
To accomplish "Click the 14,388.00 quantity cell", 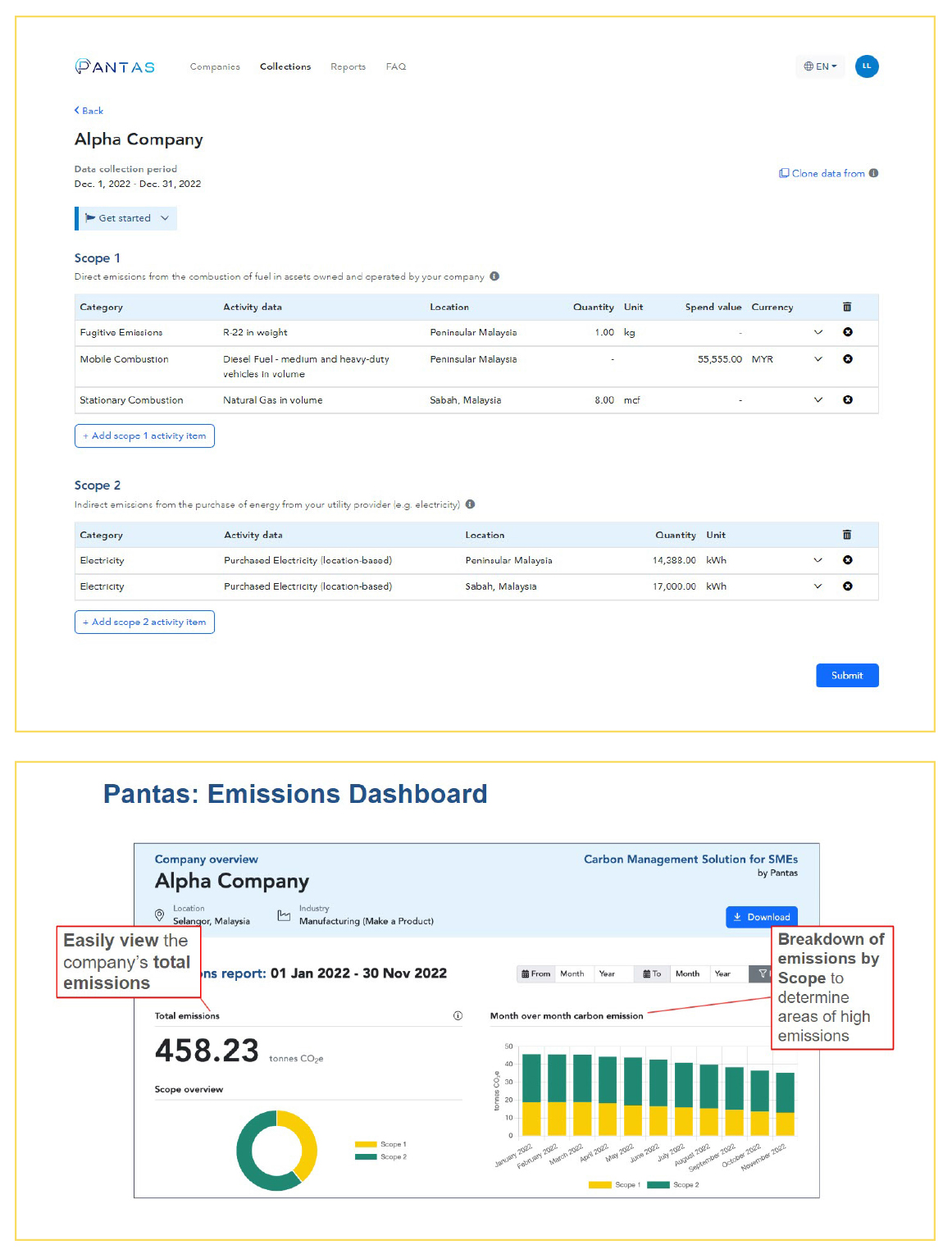I will 674,560.
